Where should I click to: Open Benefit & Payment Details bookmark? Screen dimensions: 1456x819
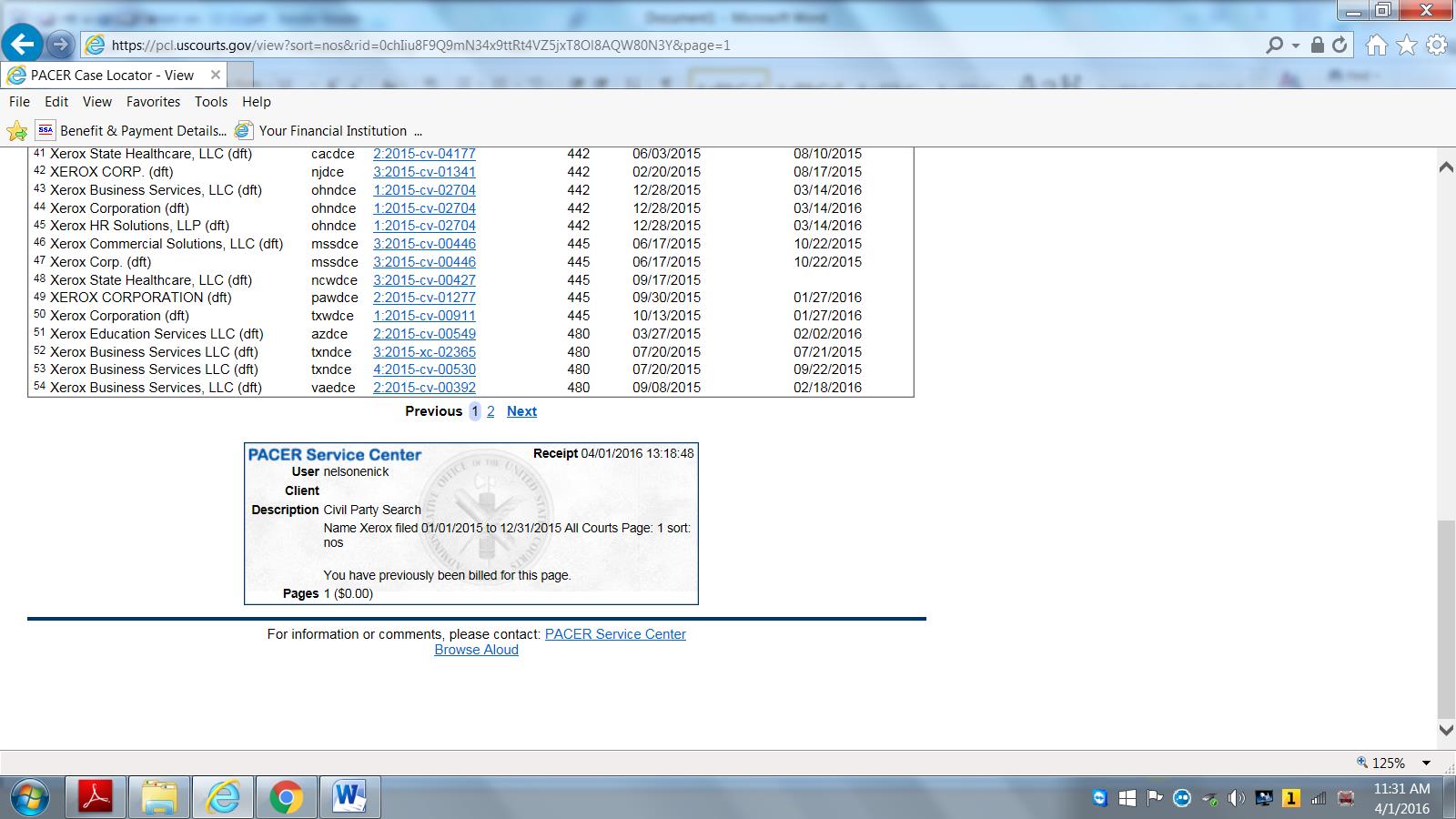point(131,131)
